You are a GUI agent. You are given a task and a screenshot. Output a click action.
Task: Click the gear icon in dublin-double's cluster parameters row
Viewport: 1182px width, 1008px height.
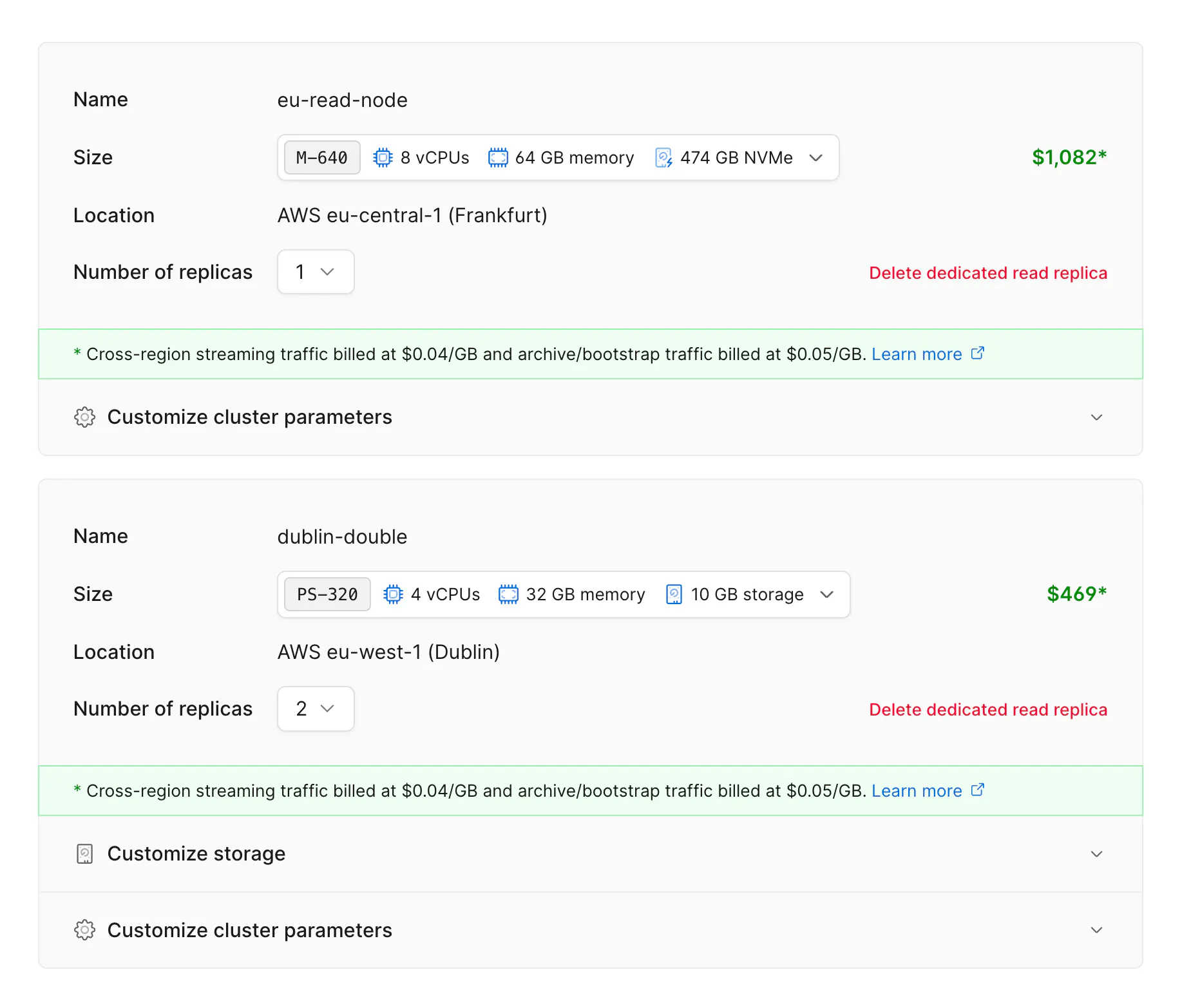click(x=84, y=930)
